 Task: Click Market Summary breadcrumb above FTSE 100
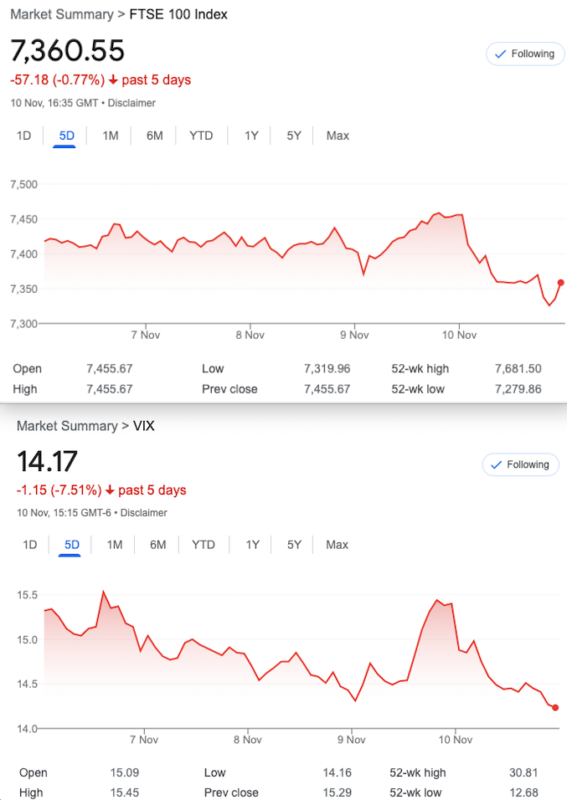tap(62, 14)
